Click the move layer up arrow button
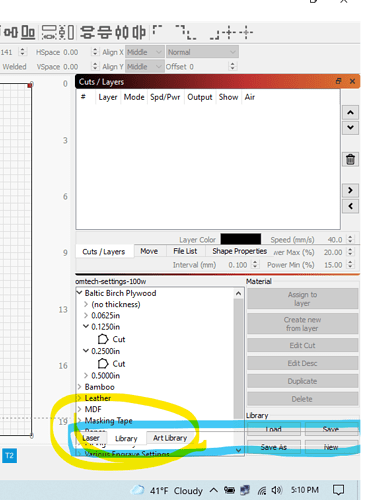The height and width of the screenshot is (500, 365). 350,113
